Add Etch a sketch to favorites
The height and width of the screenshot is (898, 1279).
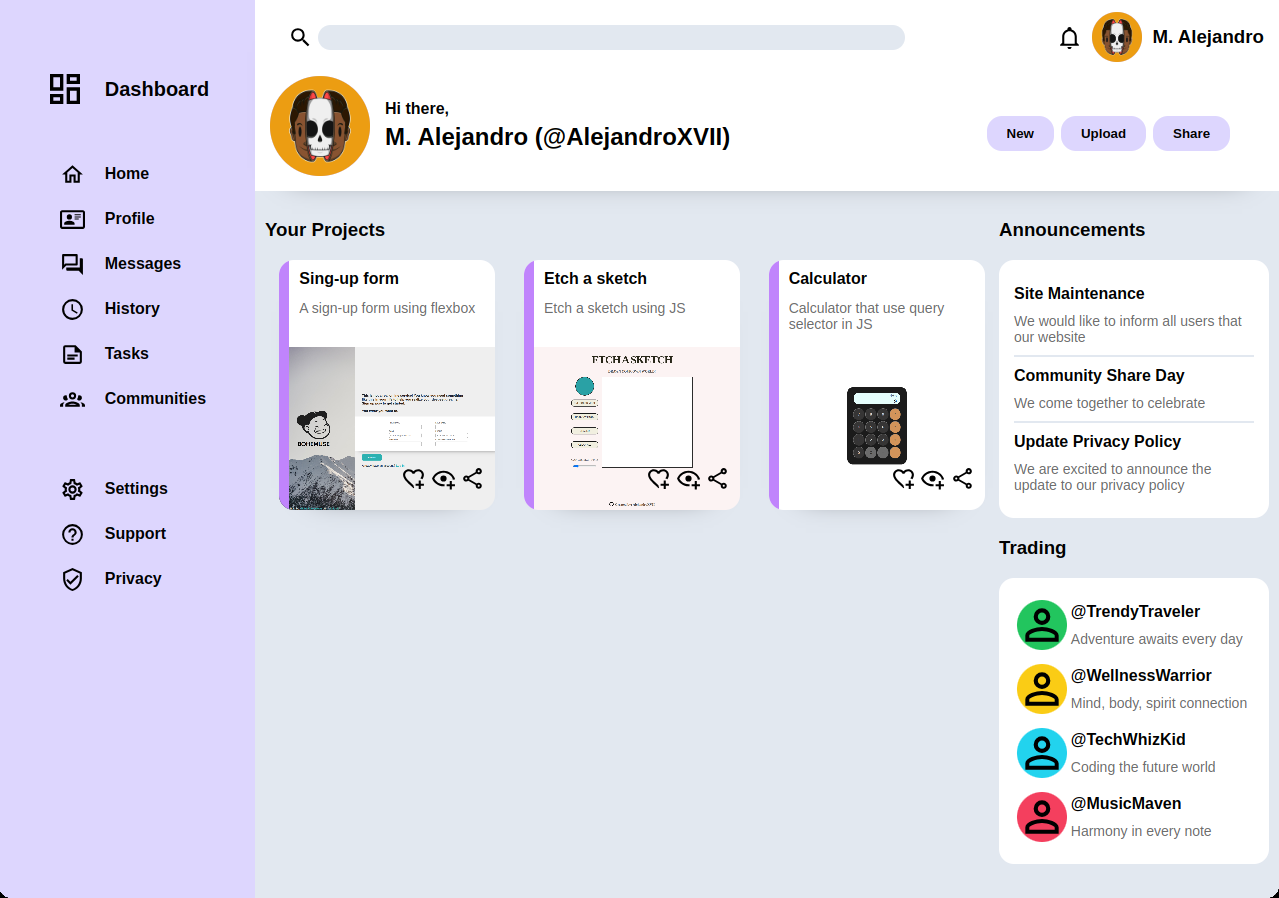[x=658, y=479]
